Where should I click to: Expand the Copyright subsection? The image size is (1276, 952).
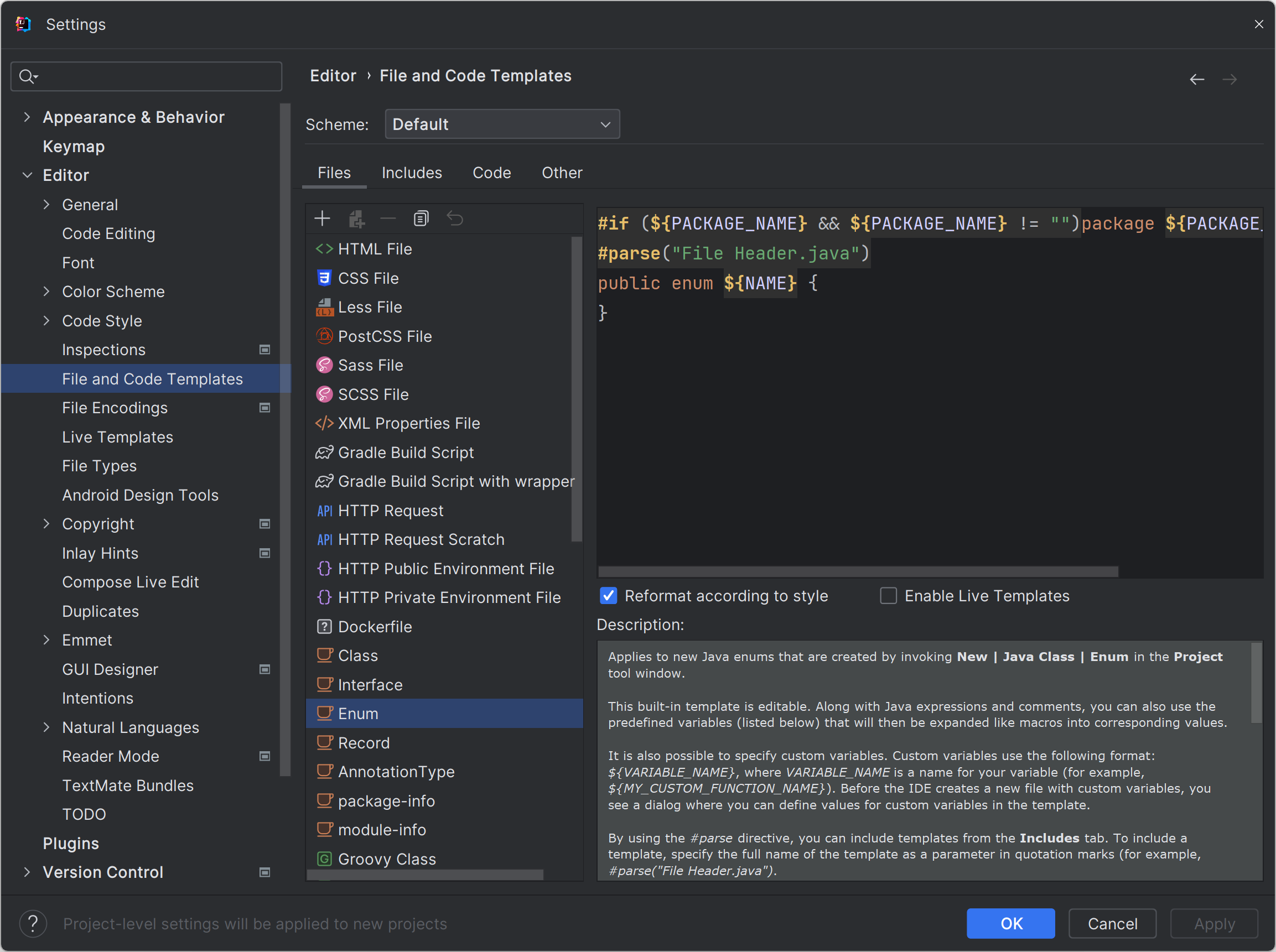tap(46, 524)
